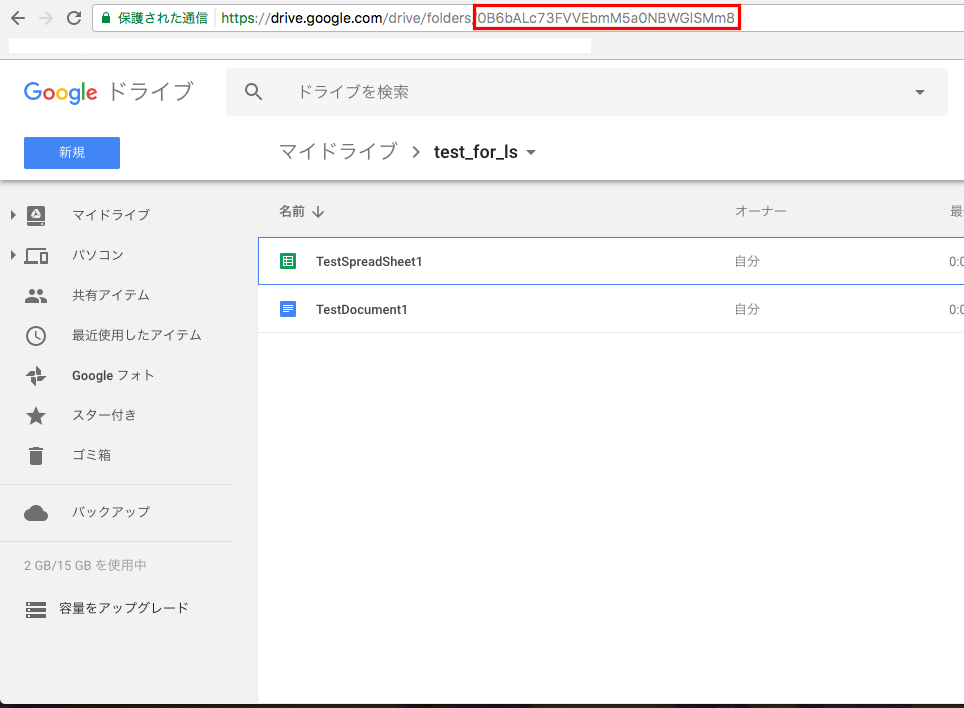
Task: Click the Google フォト pinwheel icon
Action: pos(36,376)
